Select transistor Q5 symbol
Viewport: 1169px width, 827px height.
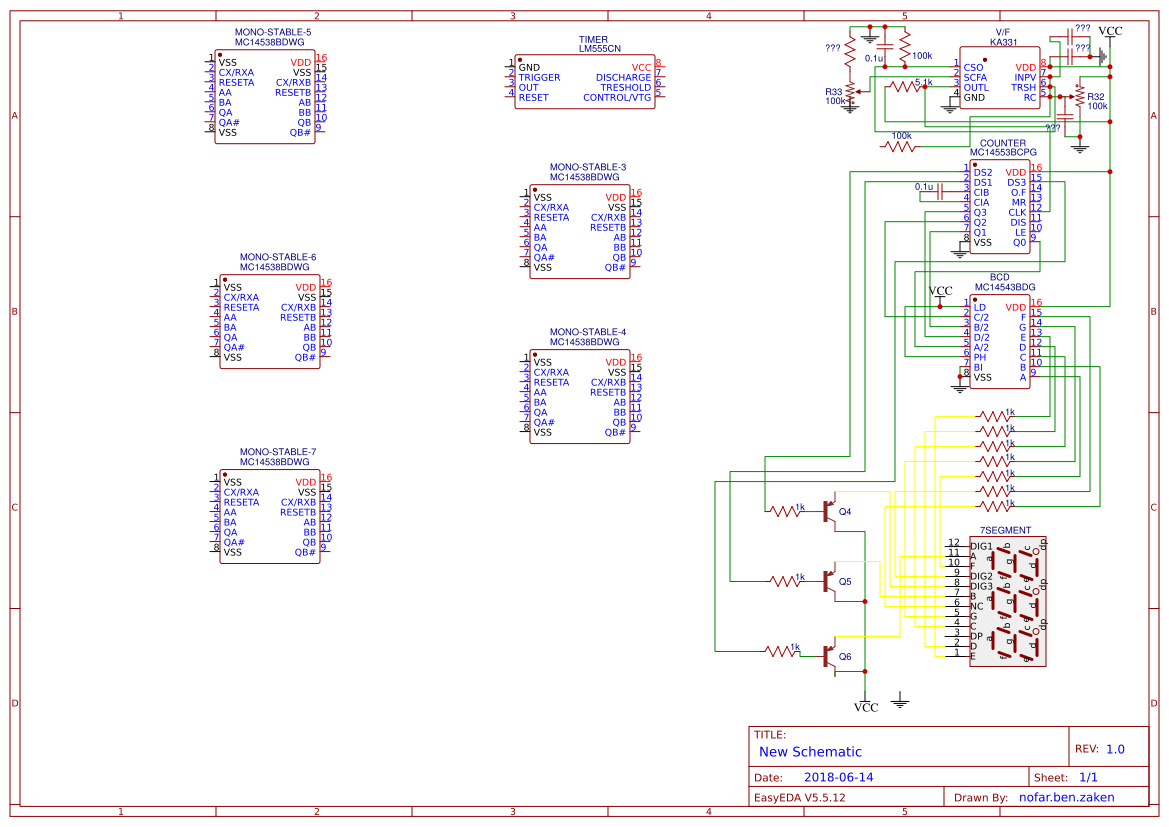[x=828, y=580]
